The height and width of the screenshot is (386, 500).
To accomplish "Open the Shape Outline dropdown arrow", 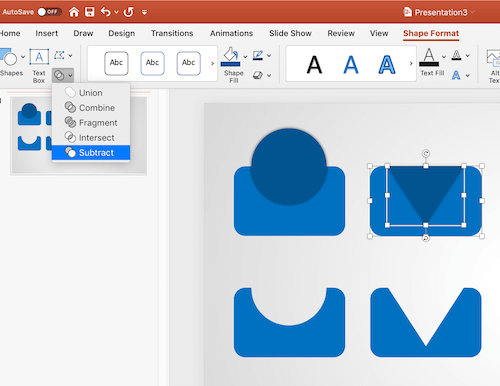I will pos(269,56).
